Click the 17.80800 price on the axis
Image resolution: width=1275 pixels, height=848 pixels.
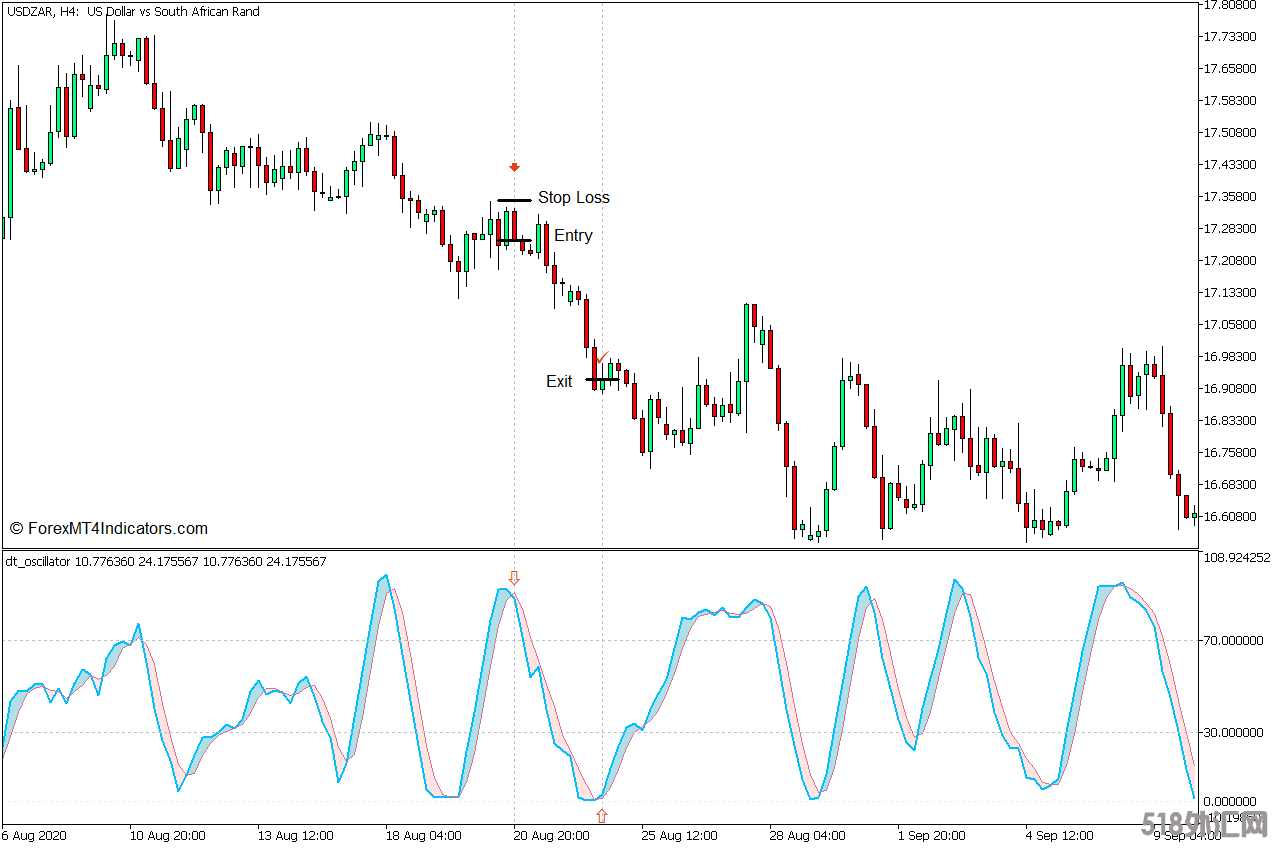[x=1229, y=5]
